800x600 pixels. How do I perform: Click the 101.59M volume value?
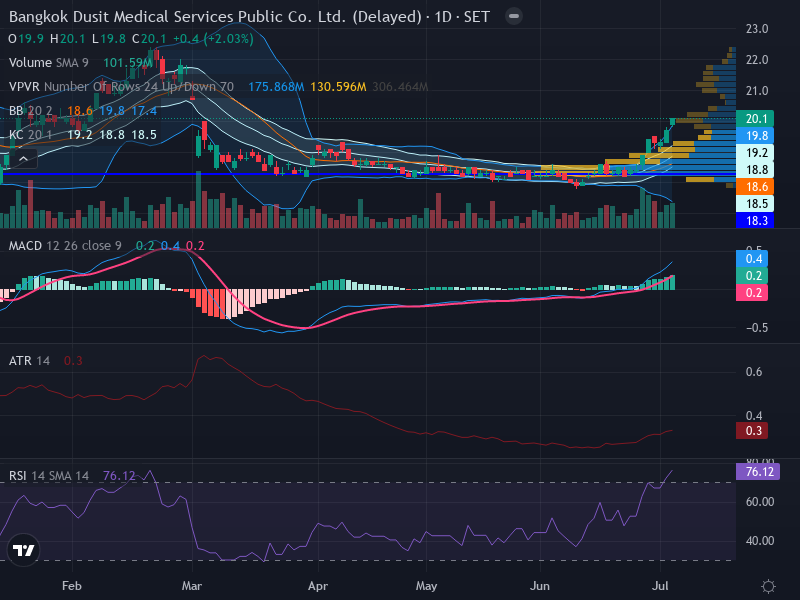(128, 63)
